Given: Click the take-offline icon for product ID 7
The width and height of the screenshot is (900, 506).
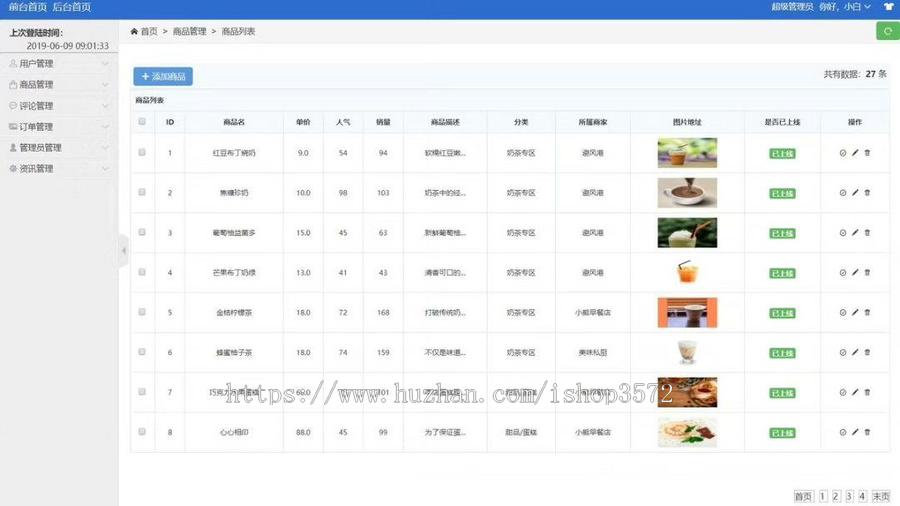Looking at the screenshot, I should 843,392.
